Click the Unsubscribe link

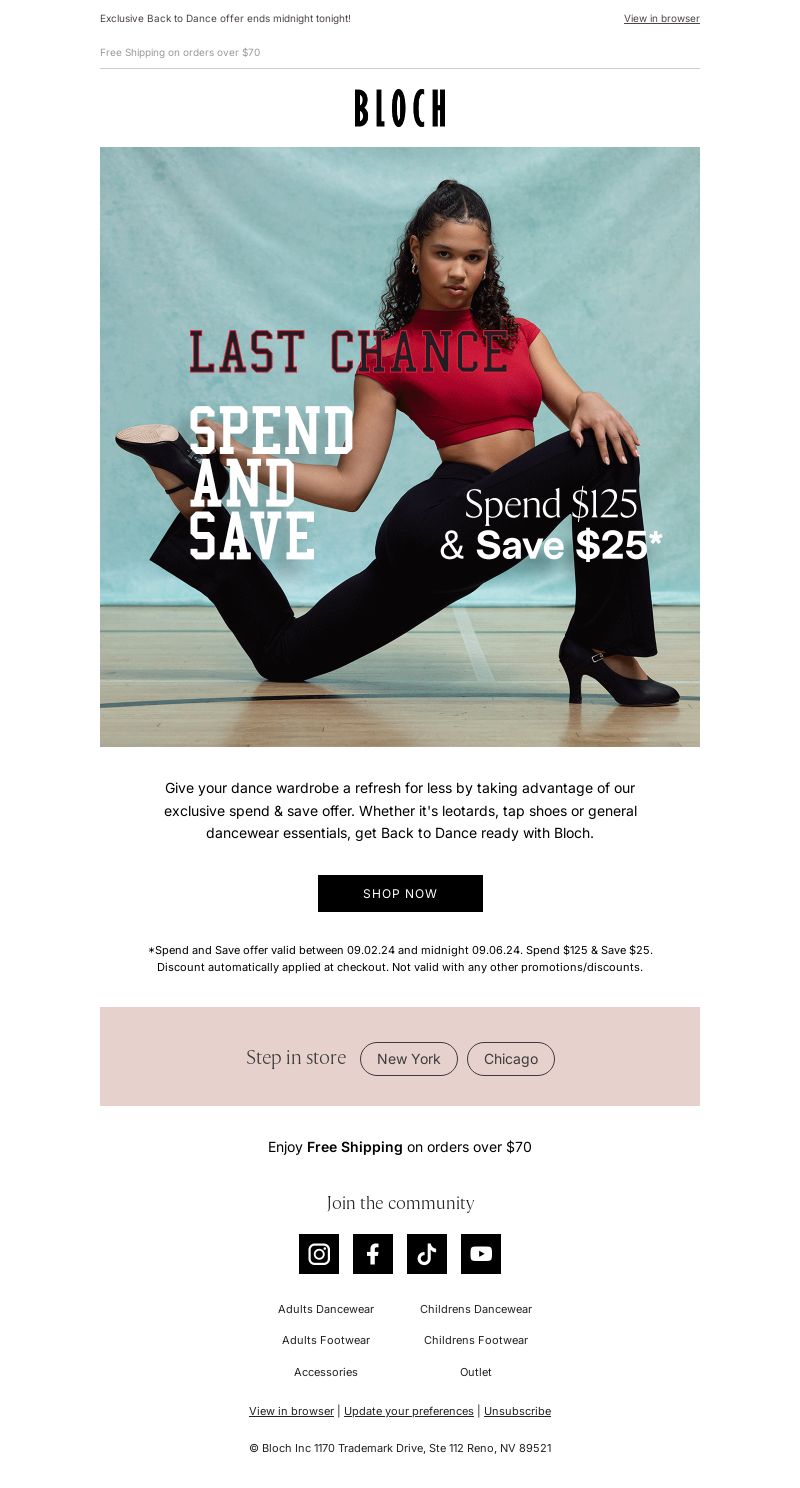517,1411
